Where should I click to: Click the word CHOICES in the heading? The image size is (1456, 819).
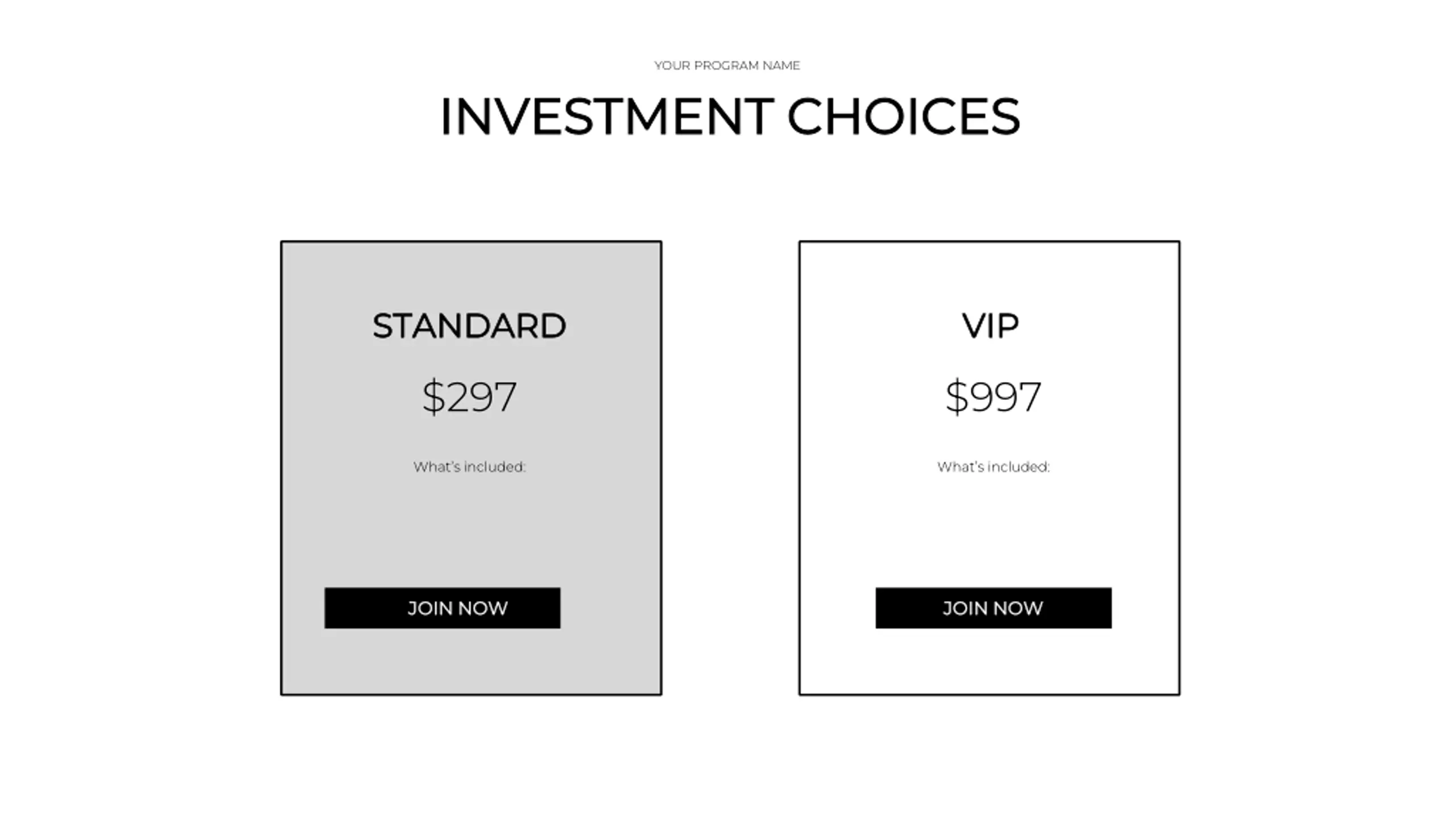(904, 117)
